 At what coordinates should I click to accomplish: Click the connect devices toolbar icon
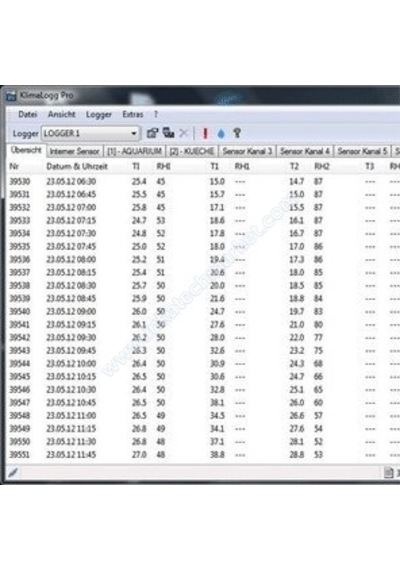tap(168, 133)
